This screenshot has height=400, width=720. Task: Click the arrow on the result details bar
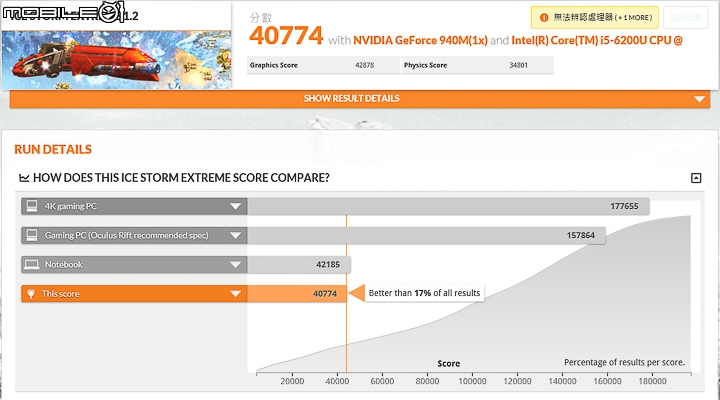click(x=699, y=99)
